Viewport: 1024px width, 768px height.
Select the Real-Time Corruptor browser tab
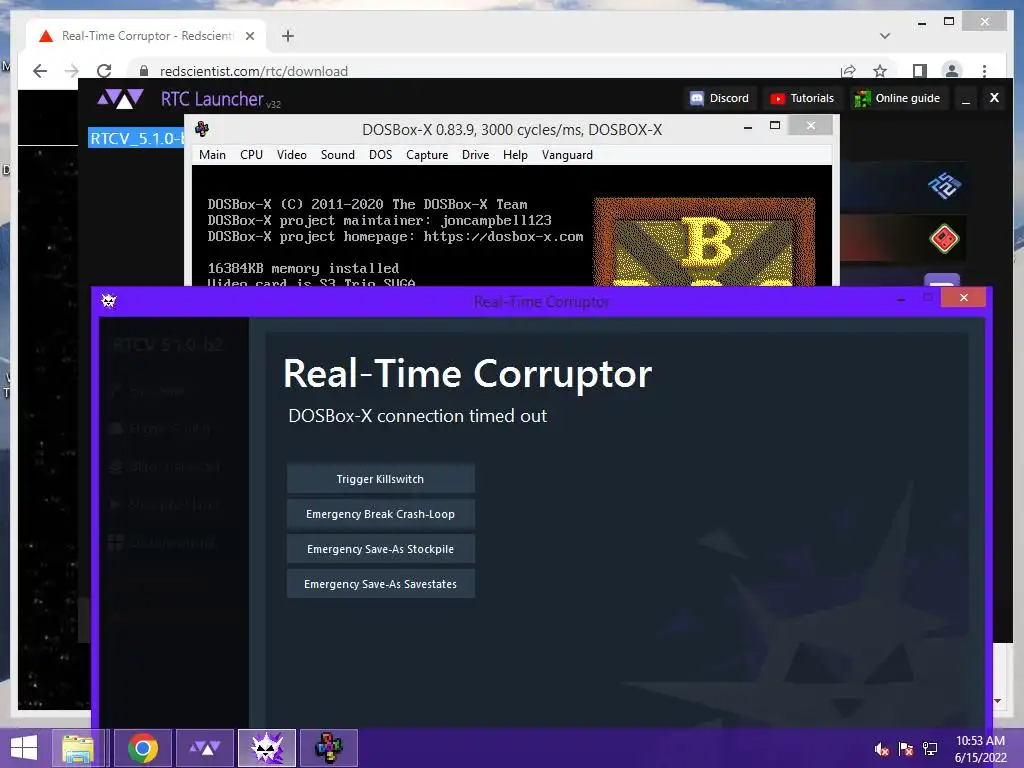(x=146, y=36)
